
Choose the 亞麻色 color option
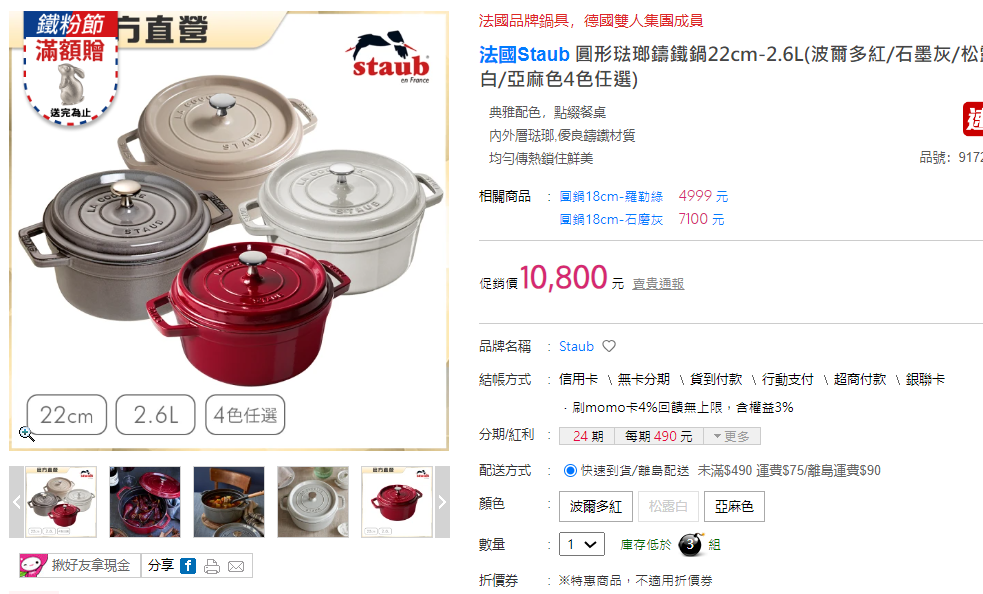pos(734,506)
